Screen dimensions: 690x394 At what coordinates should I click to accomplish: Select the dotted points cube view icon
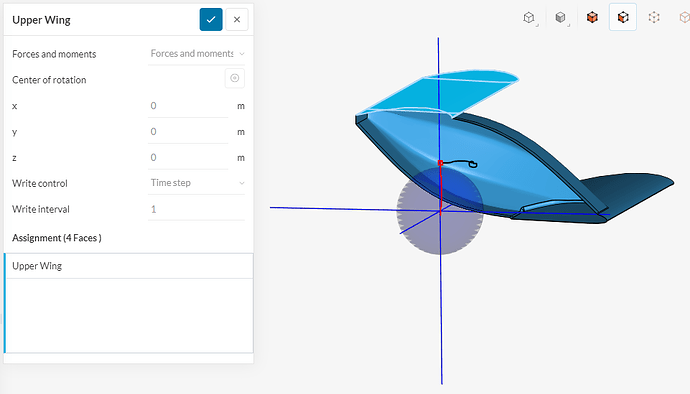[654, 17]
